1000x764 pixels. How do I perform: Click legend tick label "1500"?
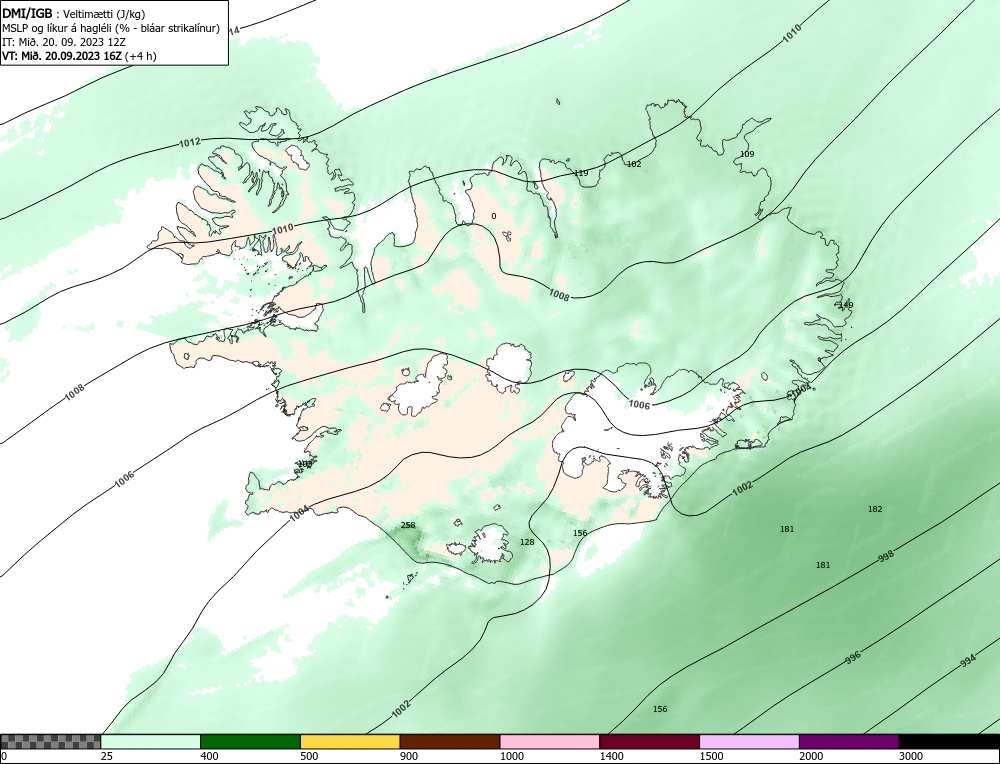pyautogui.click(x=710, y=756)
